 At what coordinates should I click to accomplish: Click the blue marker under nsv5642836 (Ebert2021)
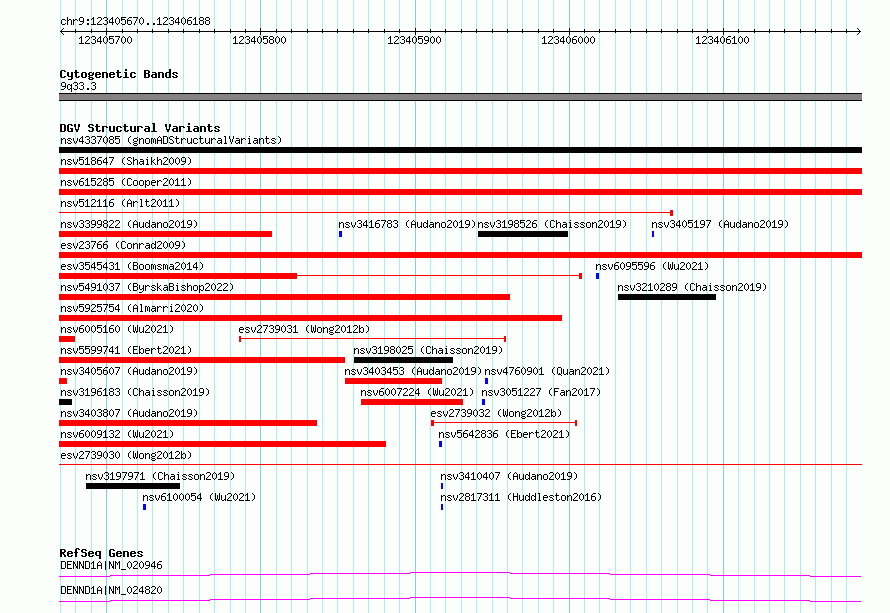point(440,444)
